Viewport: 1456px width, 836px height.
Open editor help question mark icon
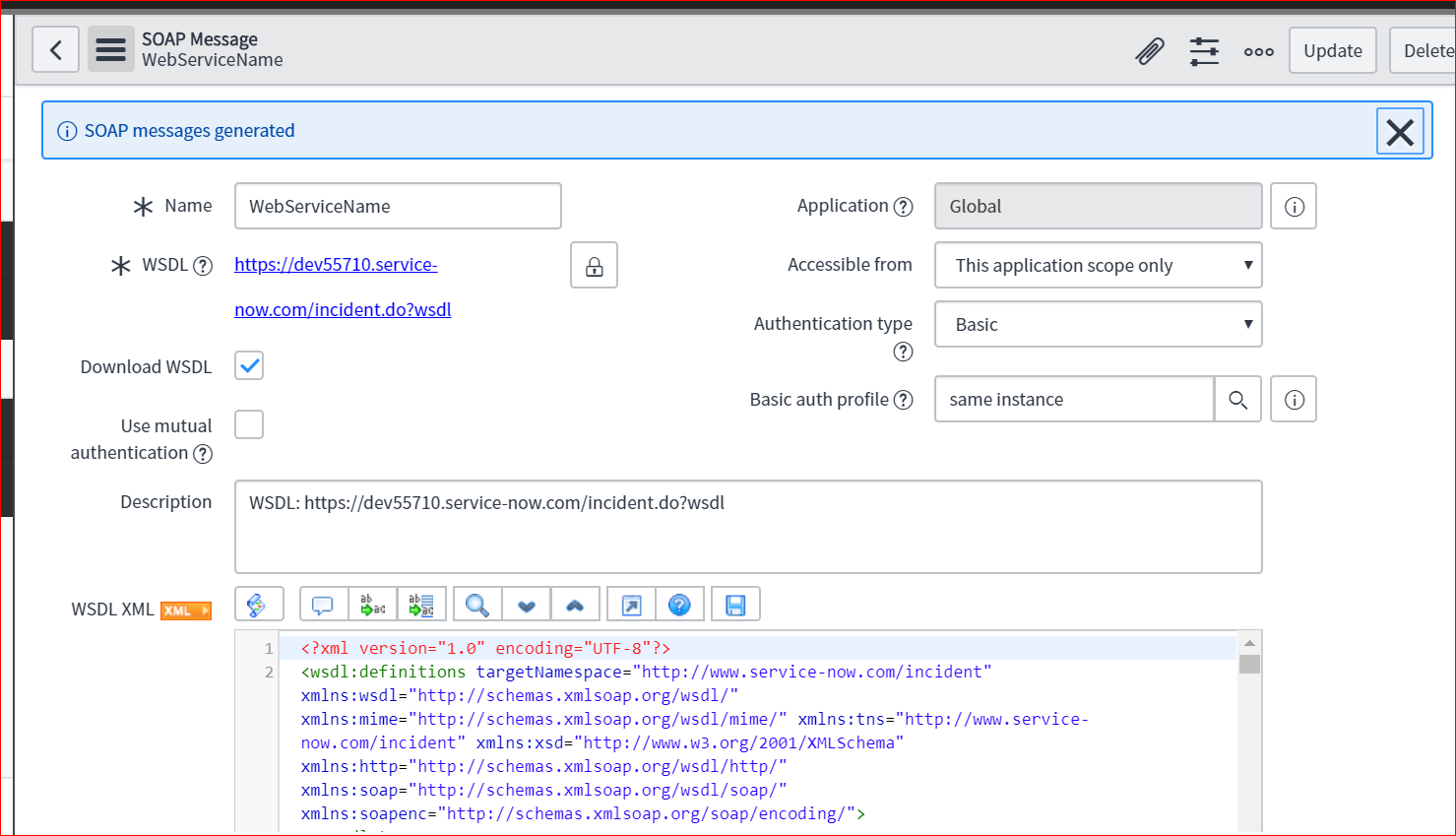pyautogui.click(x=680, y=605)
